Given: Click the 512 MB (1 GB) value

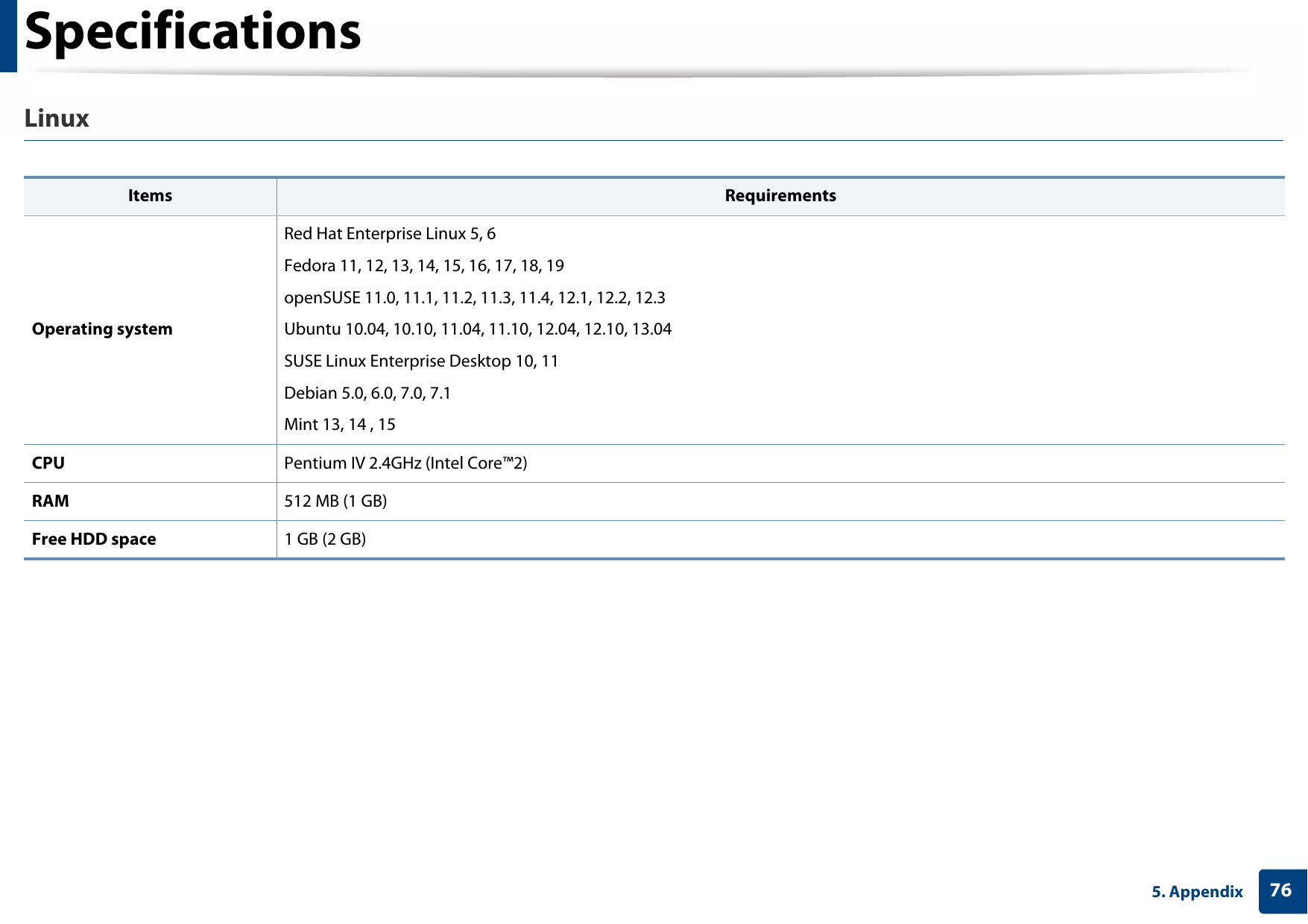Looking at the screenshot, I should pyautogui.click(x=335, y=501).
